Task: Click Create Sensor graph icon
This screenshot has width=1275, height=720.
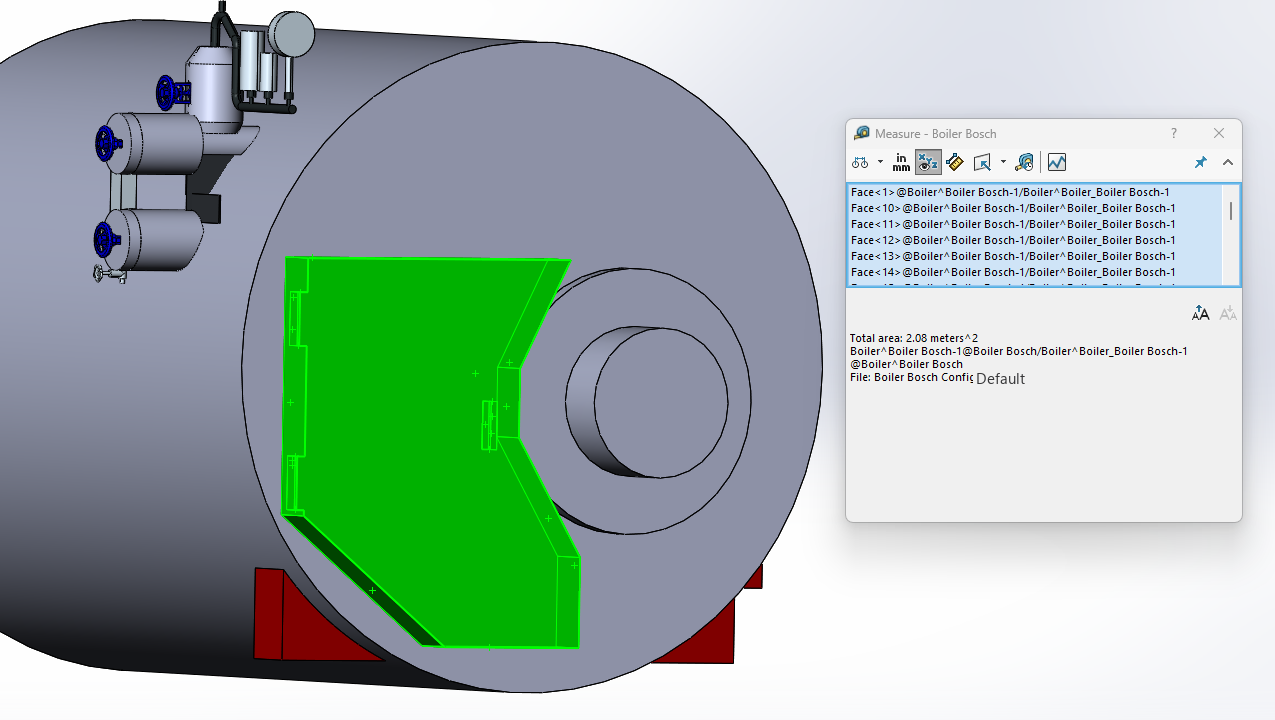Action: (1057, 162)
